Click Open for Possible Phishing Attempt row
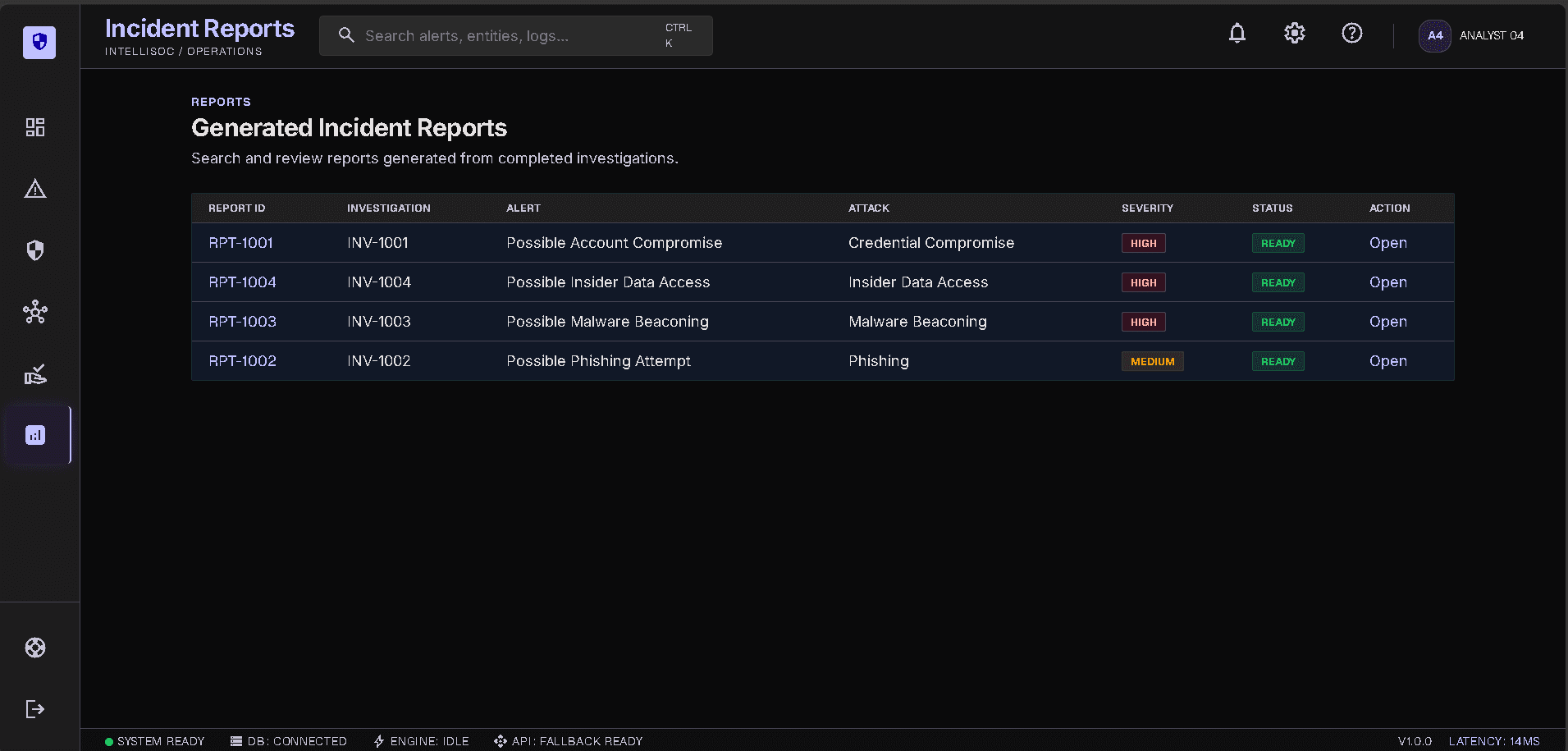1568x751 pixels. pyautogui.click(x=1388, y=361)
